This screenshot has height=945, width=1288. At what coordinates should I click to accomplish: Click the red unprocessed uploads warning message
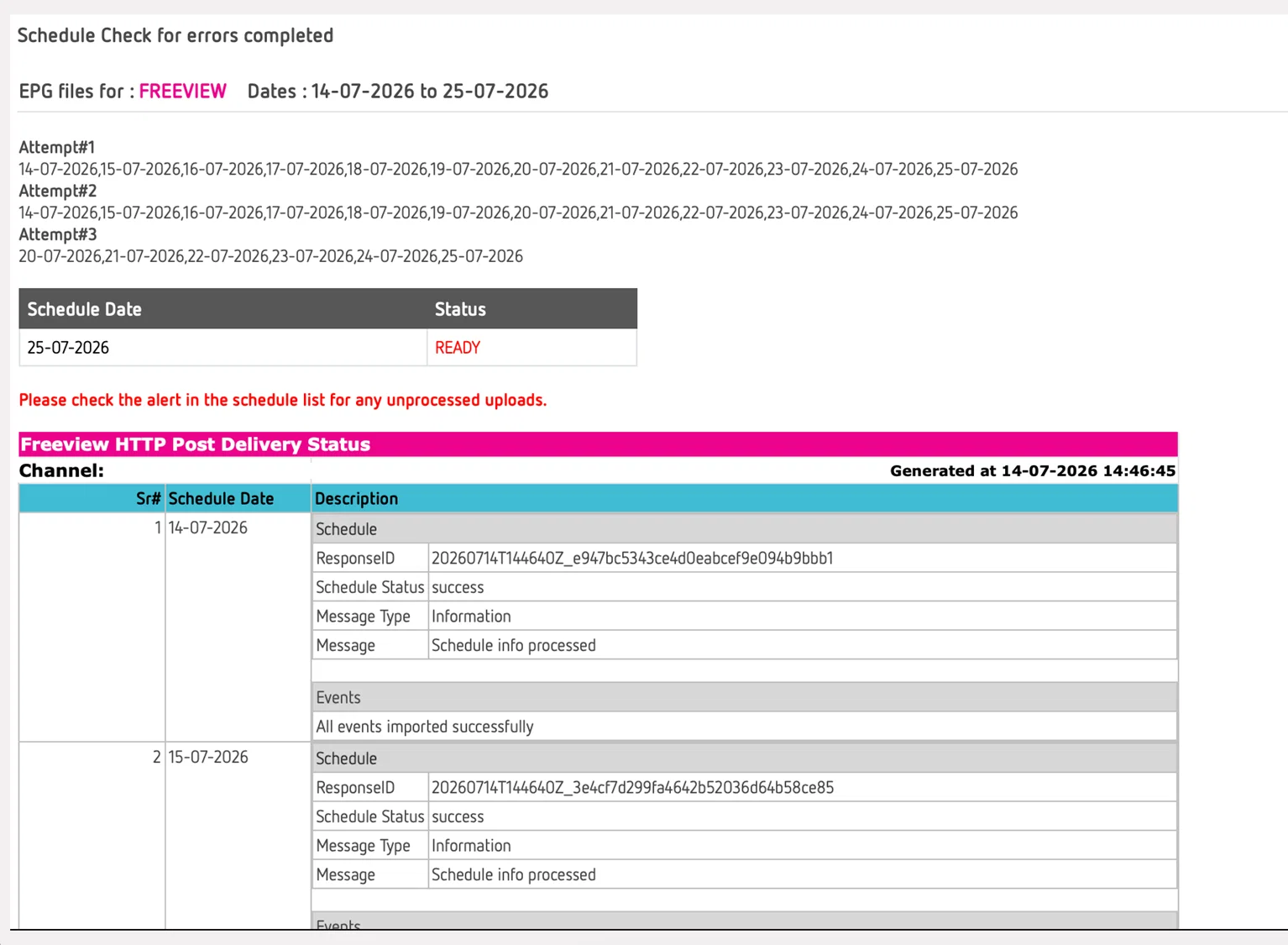283,400
